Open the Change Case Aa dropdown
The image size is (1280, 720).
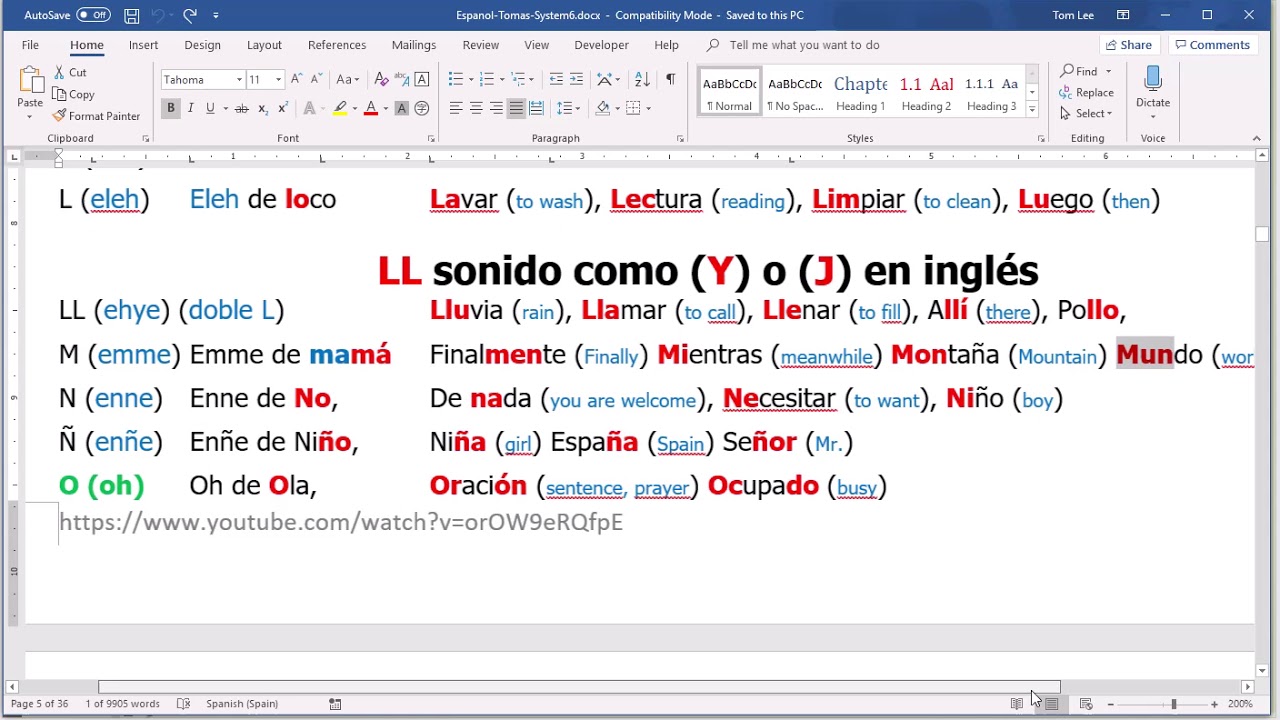pyautogui.click(x=347, y=79)
